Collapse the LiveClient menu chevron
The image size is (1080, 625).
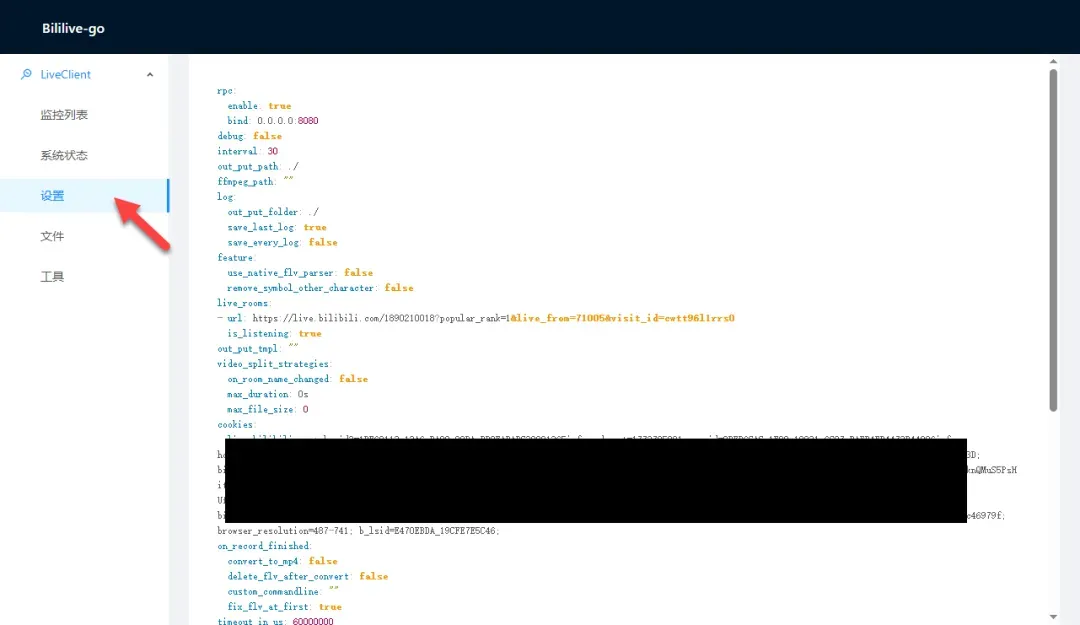click(x=150, y=75)
